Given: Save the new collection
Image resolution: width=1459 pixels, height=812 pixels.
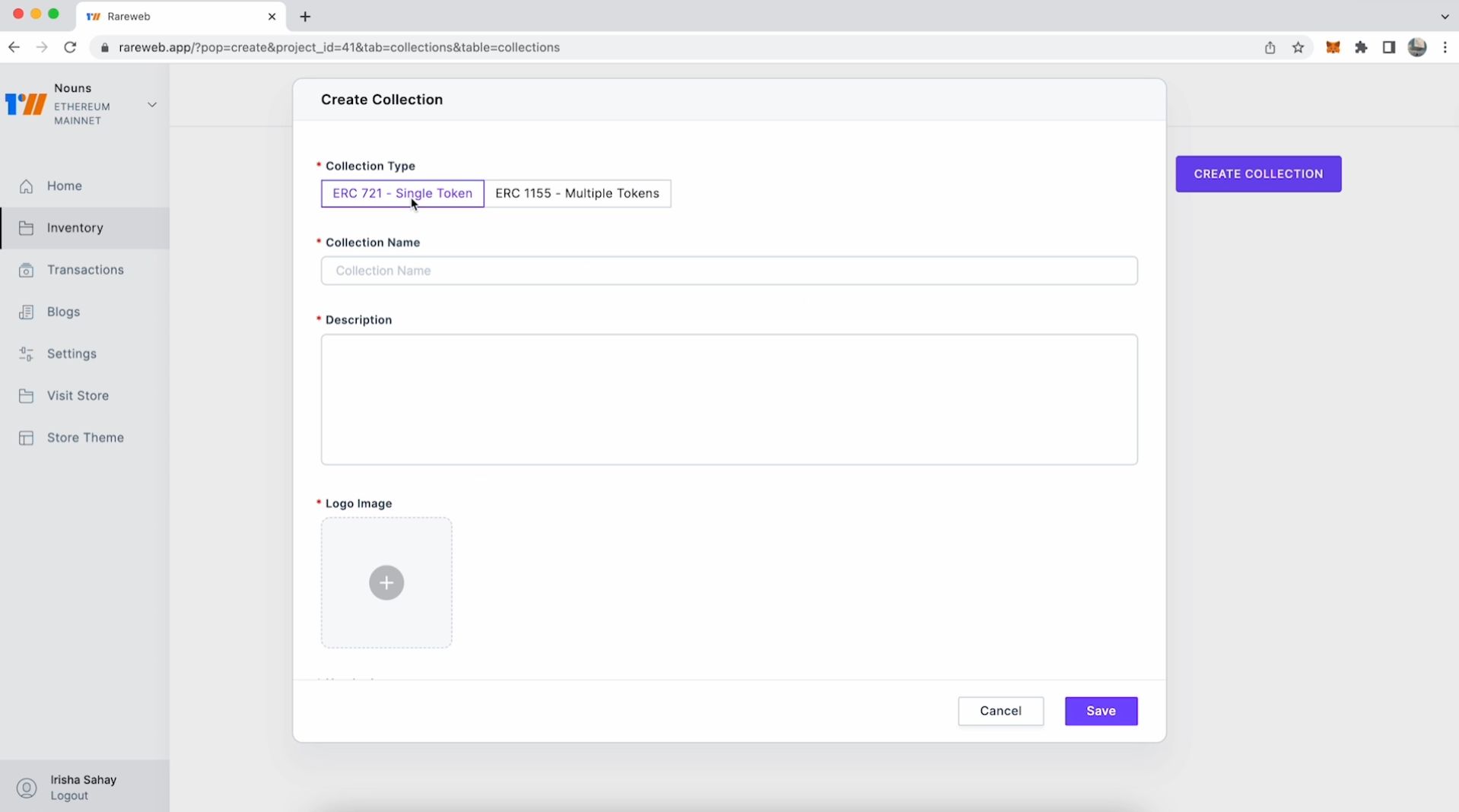Looking at the screenshot, I should [x=1101, y=711].
